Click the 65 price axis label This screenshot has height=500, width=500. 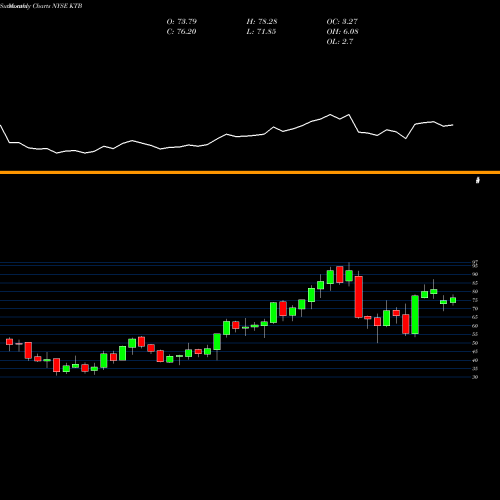tap(475, 317)
